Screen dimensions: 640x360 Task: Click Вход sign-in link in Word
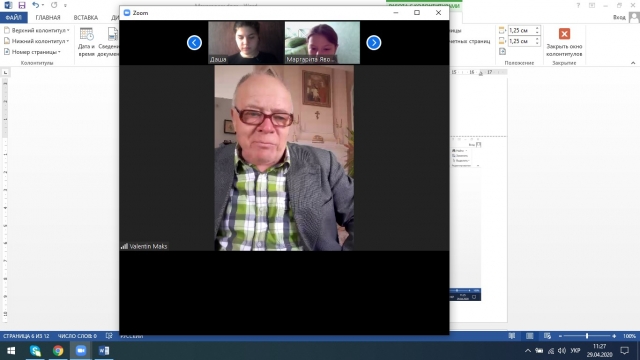tap(619, 17)
